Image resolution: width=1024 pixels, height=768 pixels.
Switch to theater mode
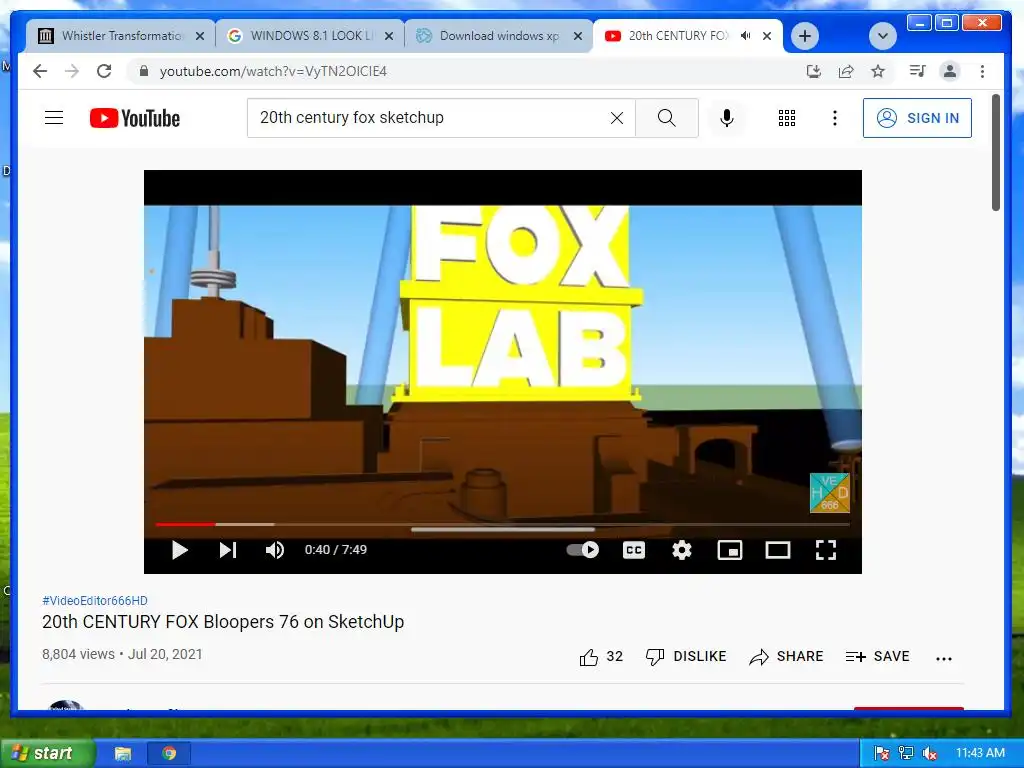coord(778,551)
